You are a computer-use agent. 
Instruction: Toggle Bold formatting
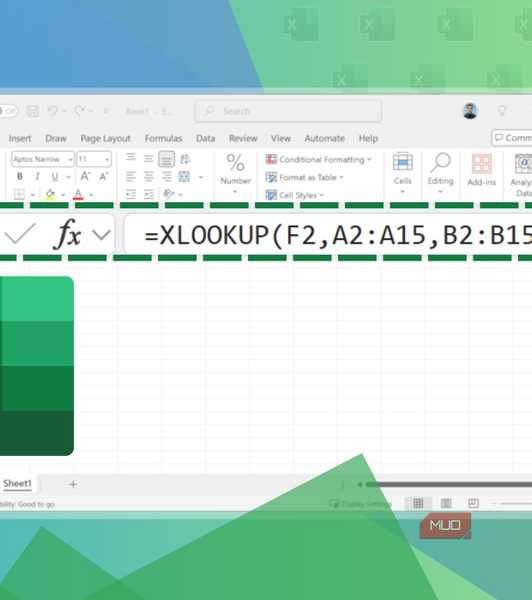[20, 176]
